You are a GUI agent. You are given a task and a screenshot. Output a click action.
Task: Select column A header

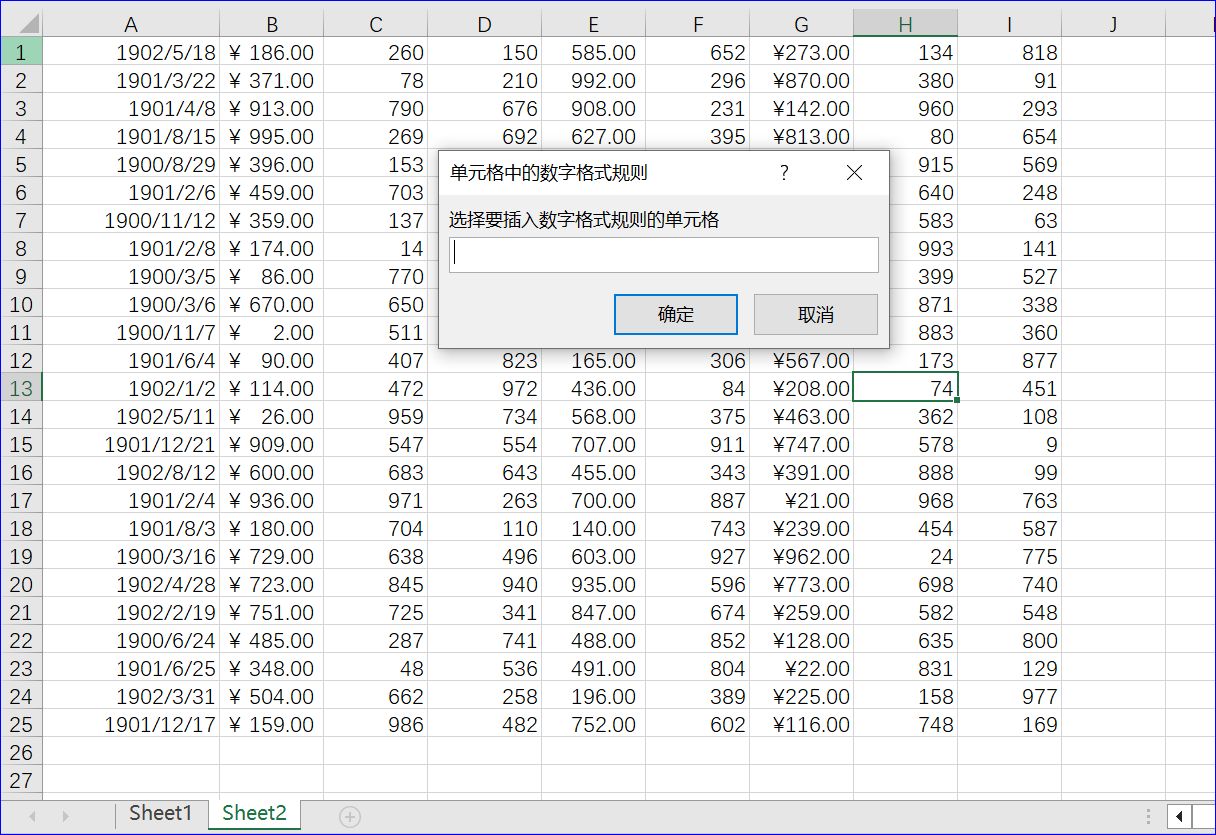pos(131,24)
